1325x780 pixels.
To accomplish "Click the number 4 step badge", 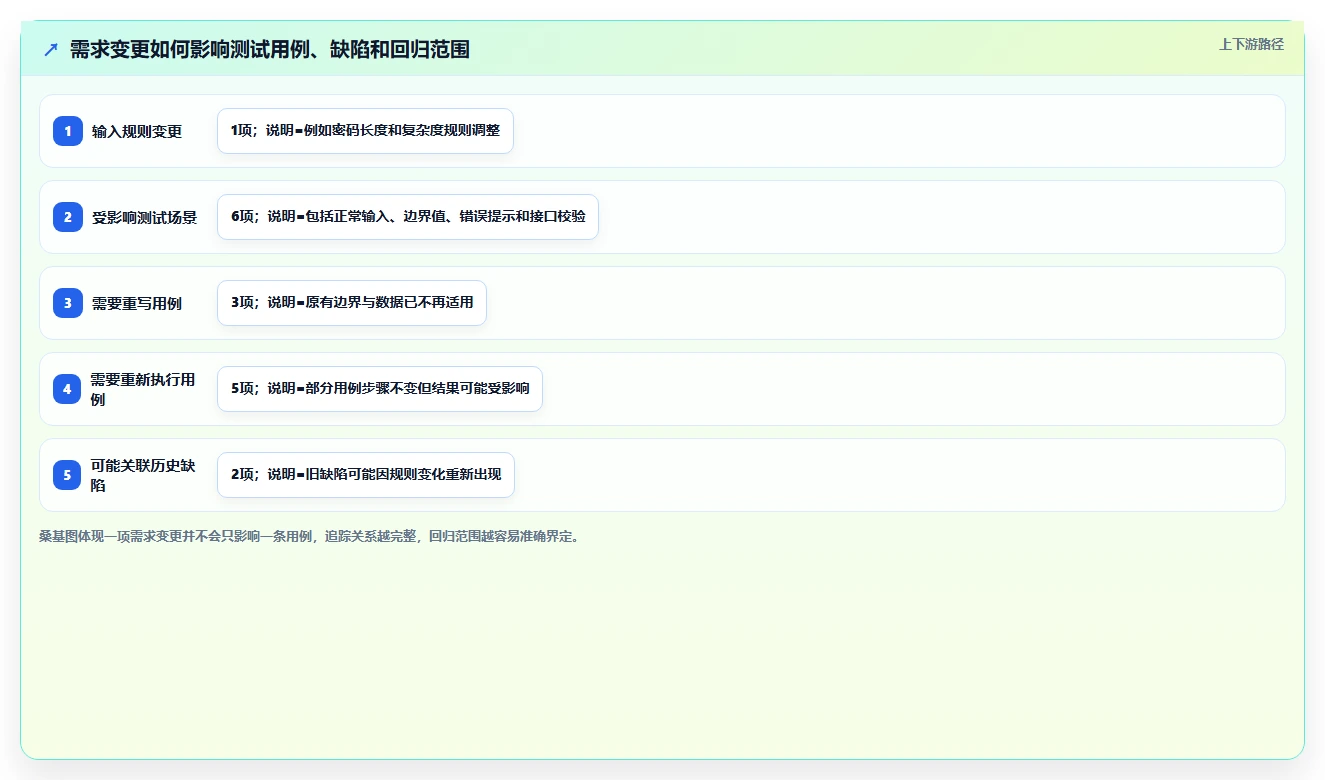I will point(68,389).
